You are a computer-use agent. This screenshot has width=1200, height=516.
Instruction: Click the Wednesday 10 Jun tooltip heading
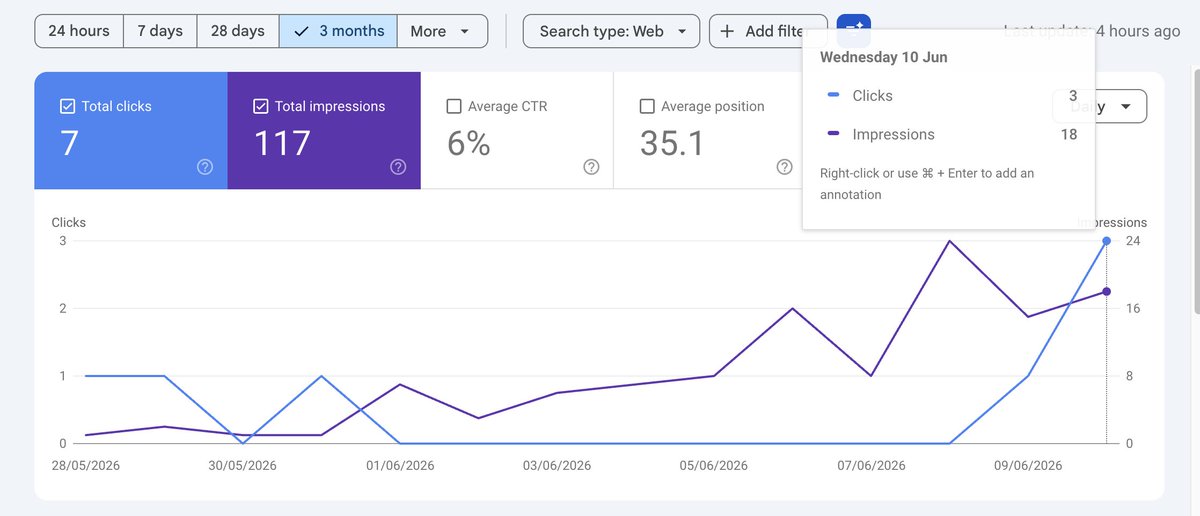point(883,57)
